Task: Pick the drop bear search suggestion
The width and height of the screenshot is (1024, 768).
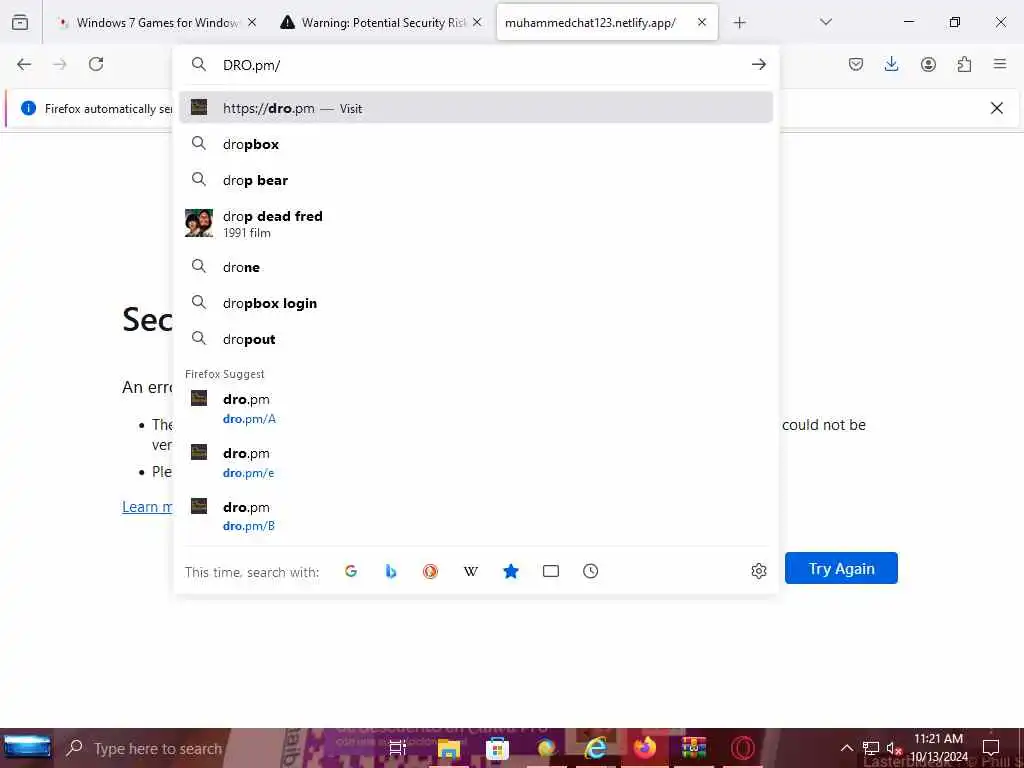Action: 475,180
